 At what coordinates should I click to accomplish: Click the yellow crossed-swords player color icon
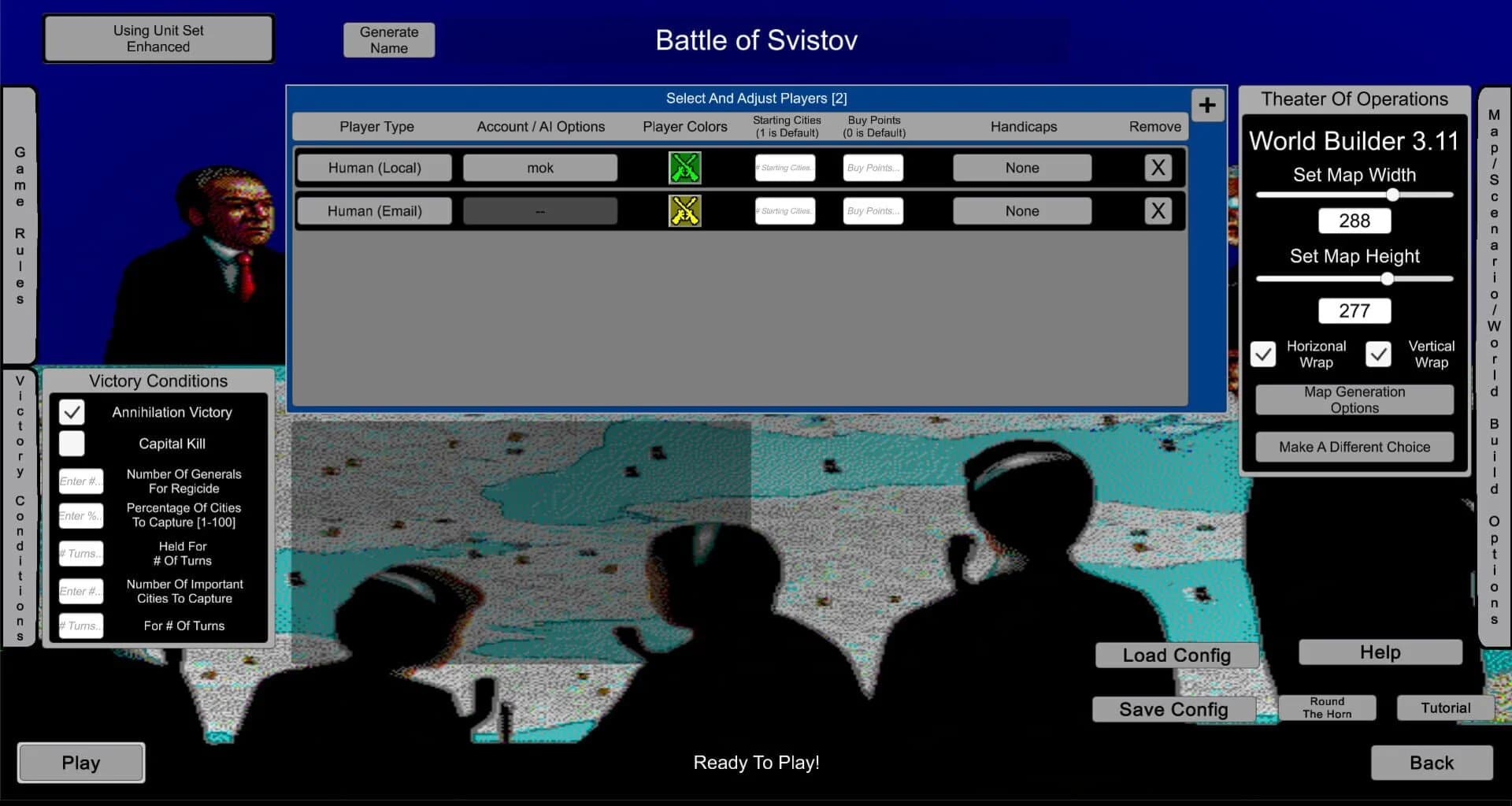pos(684,210)
